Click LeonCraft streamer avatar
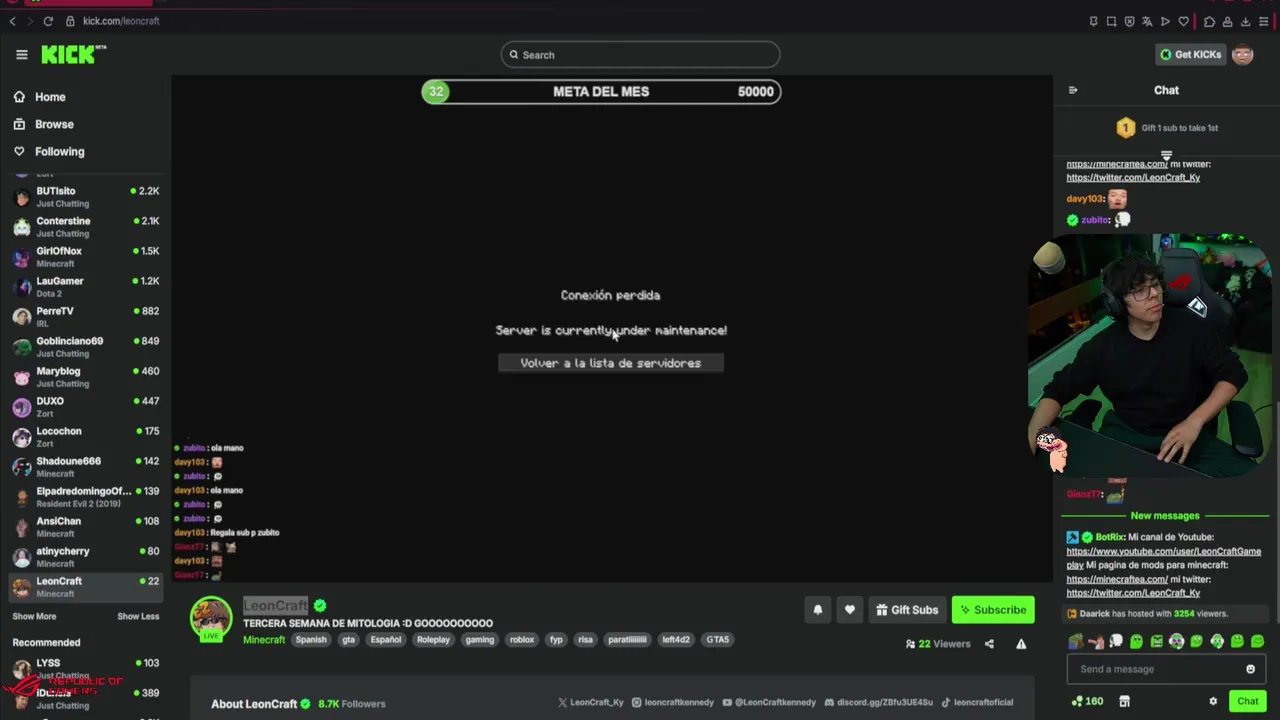 click(211, 618)
